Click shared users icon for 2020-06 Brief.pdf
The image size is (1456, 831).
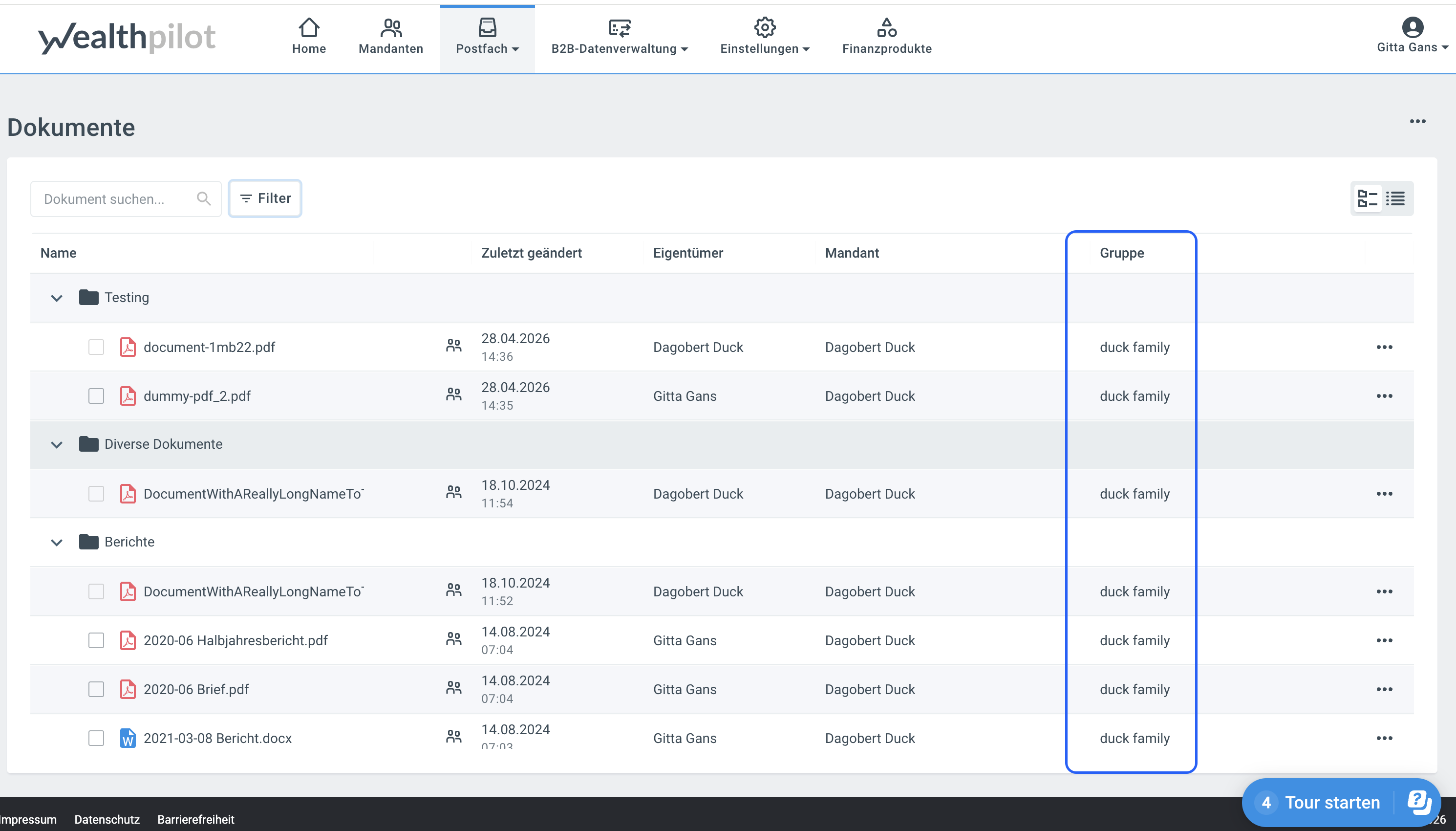[453, 688]
